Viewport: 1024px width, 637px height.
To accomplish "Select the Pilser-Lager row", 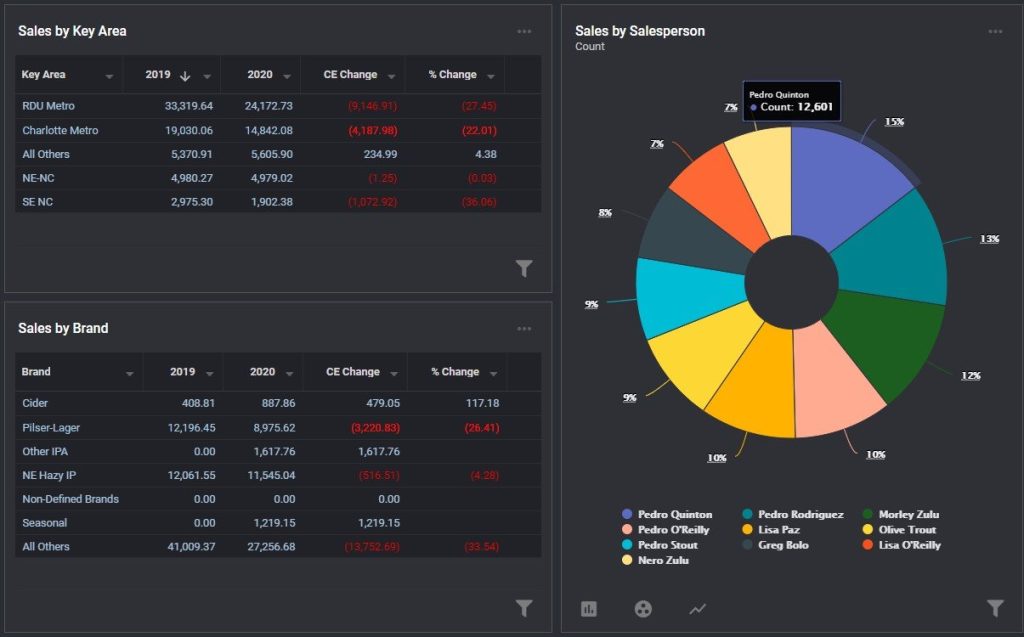I will pyautogui.click(x=278, y=428).
